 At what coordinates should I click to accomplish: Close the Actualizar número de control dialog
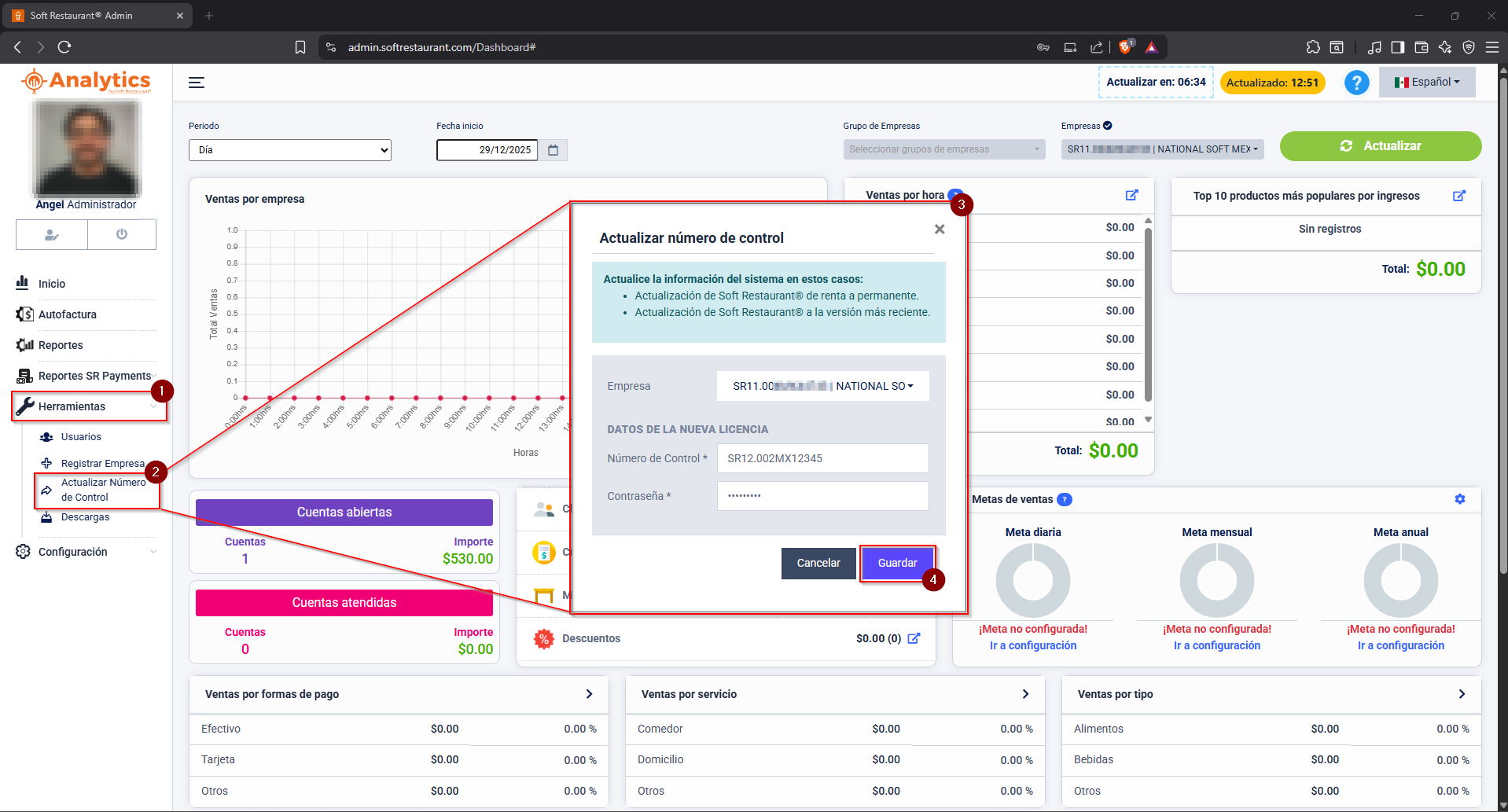pos(940,230)
